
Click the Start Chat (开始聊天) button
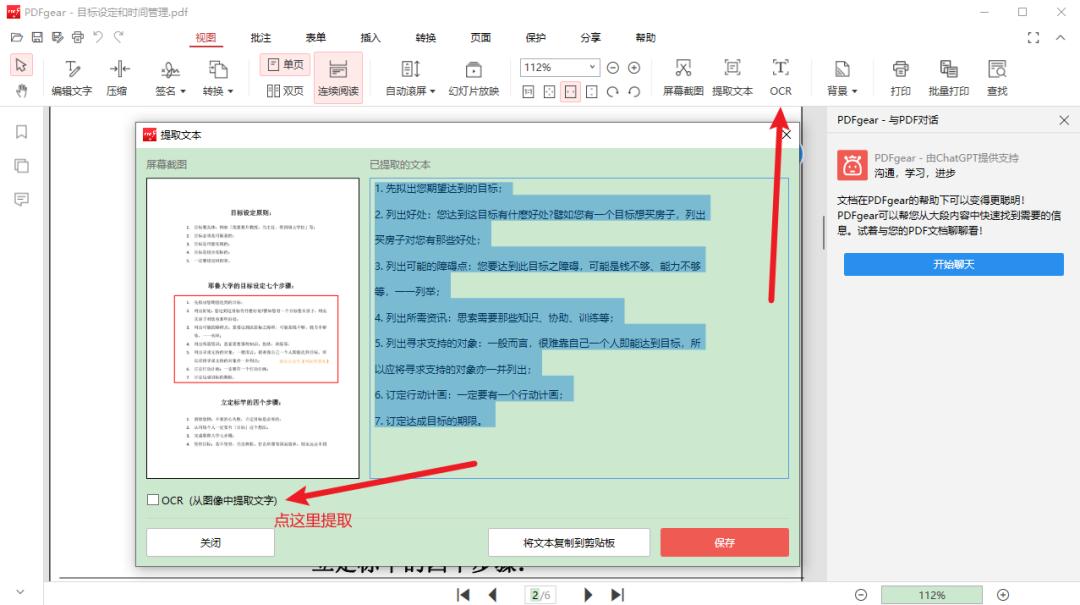[x=952, y=264]
